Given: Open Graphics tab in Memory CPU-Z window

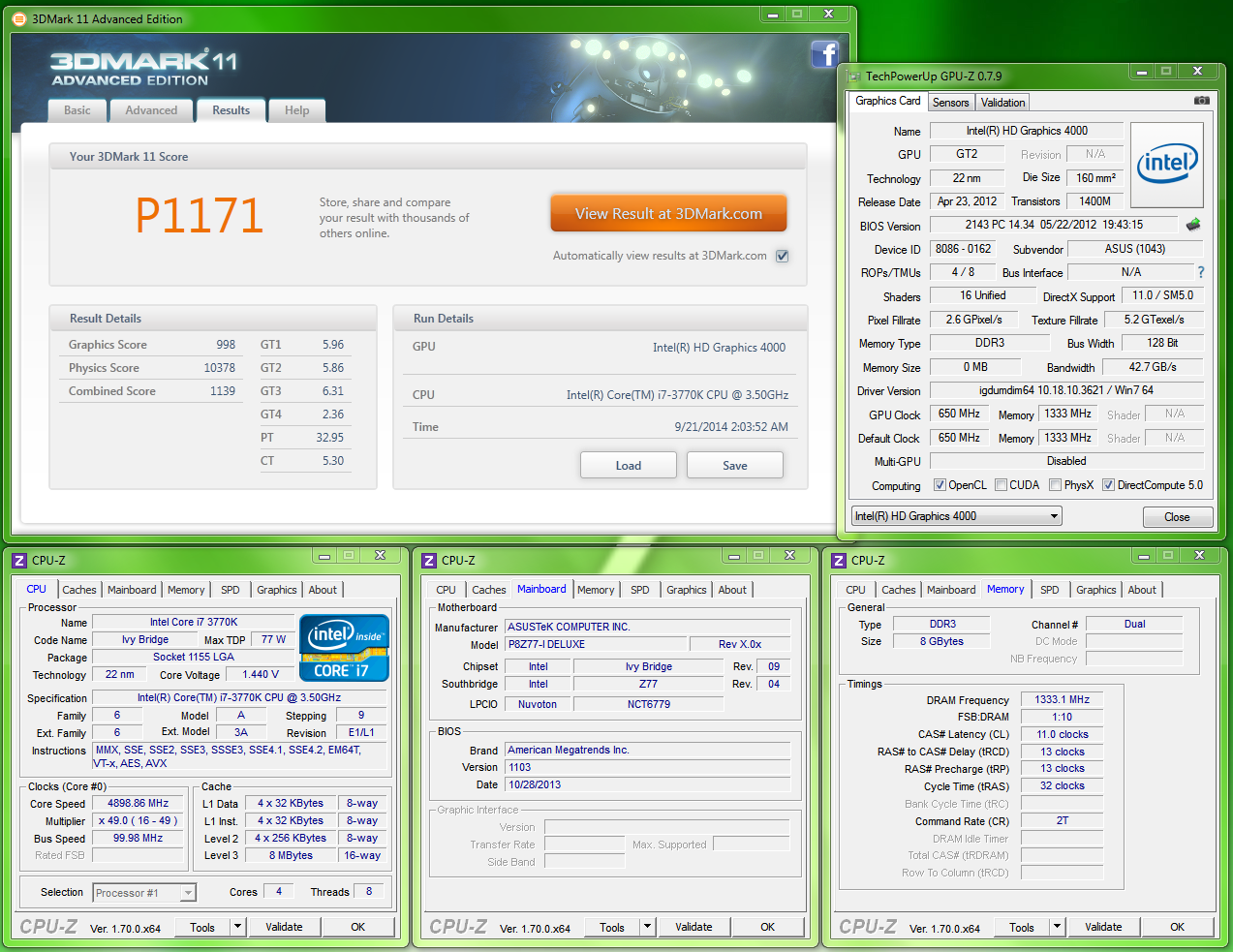Looking at the screenshot, I should coord(1095,590).
